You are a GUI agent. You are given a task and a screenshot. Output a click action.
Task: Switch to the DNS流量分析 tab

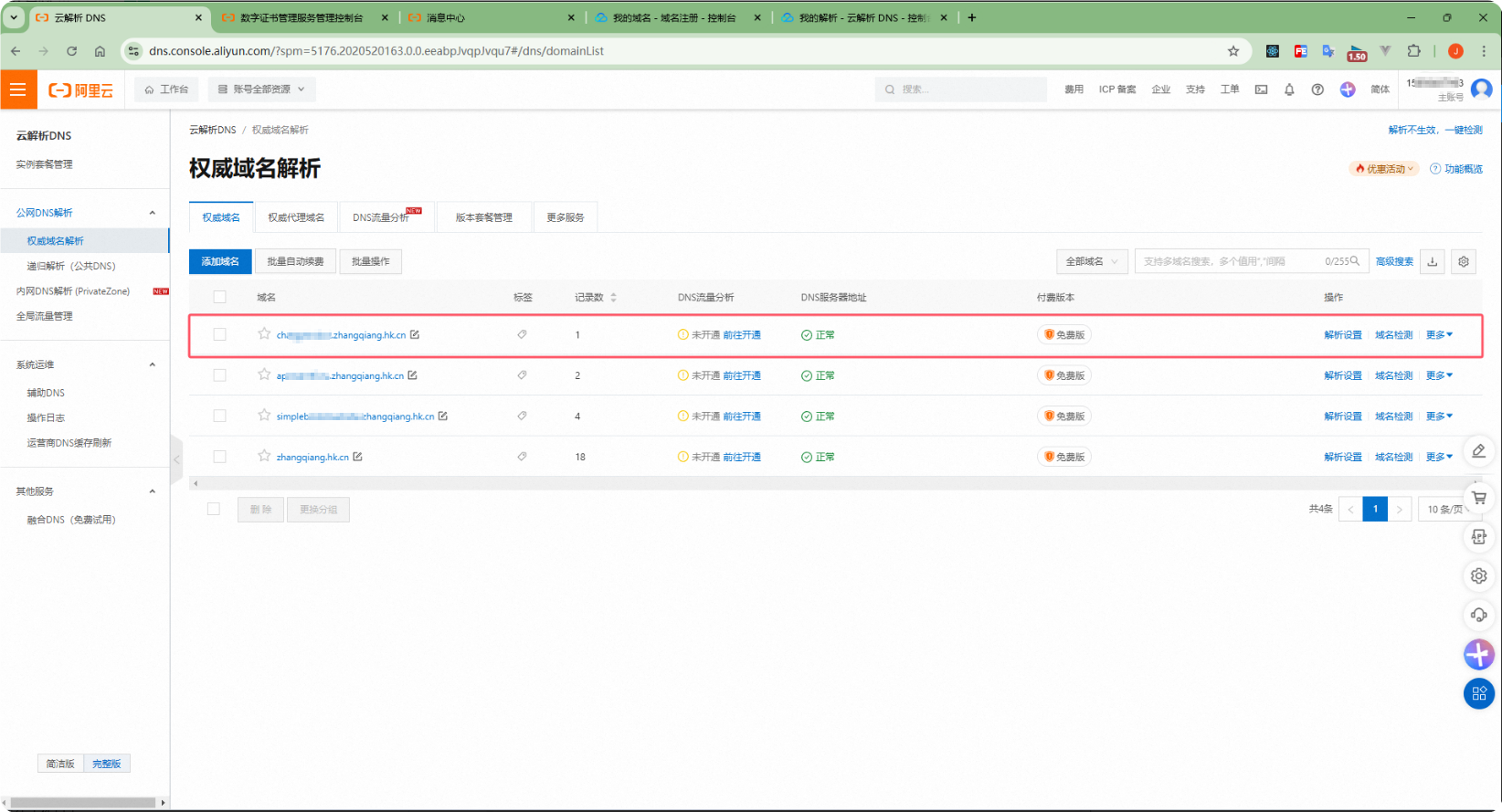387,217
